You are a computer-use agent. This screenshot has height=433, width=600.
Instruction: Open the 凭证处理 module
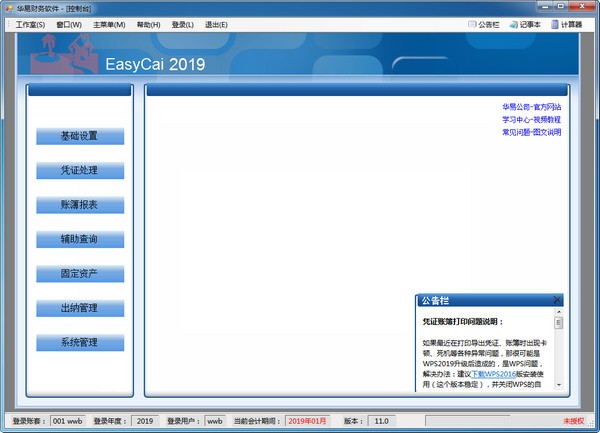coord(80,171)
